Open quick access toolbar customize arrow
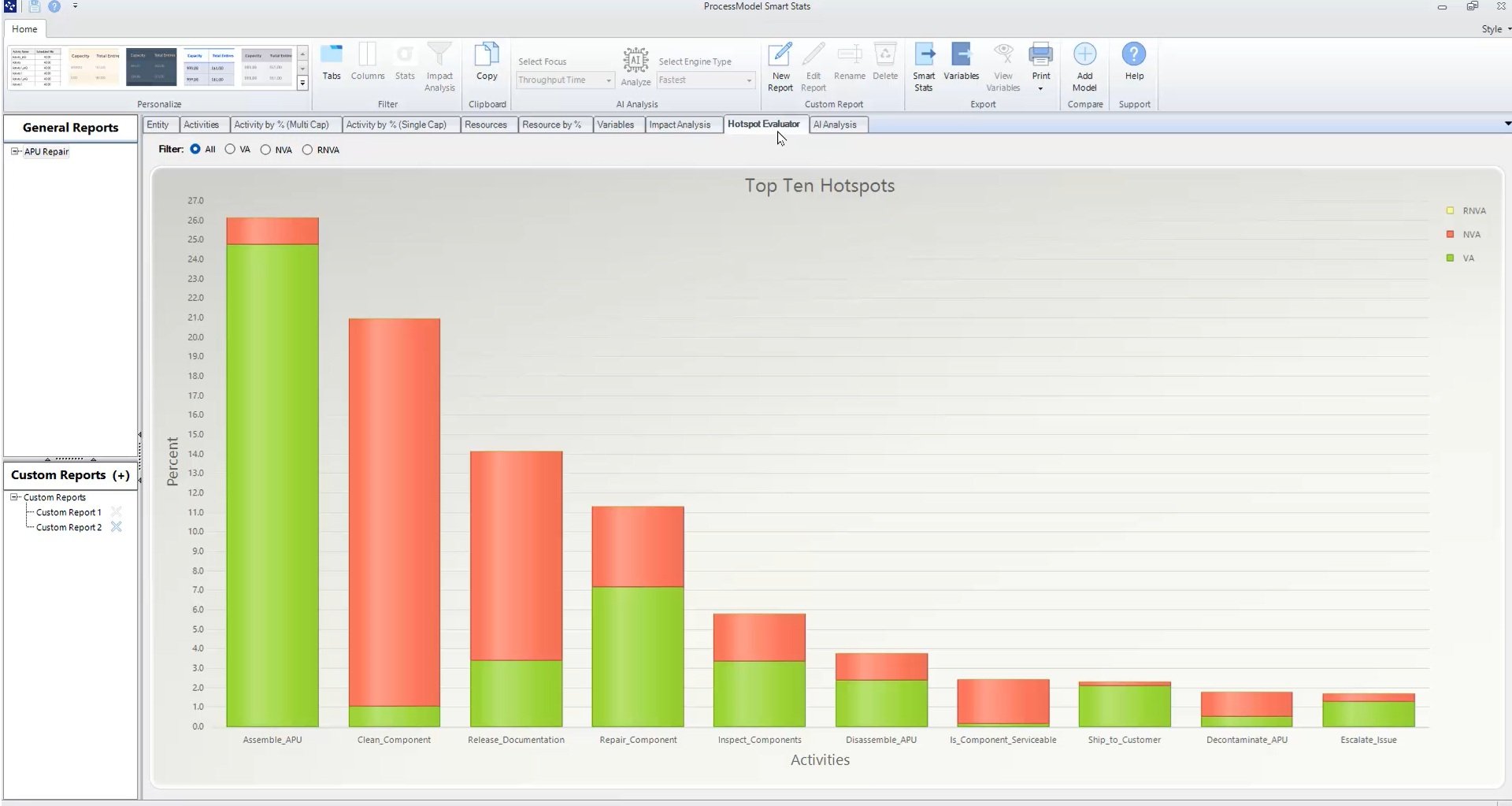The height and width of the screenshot is (806, 1512). coord(75,6)
